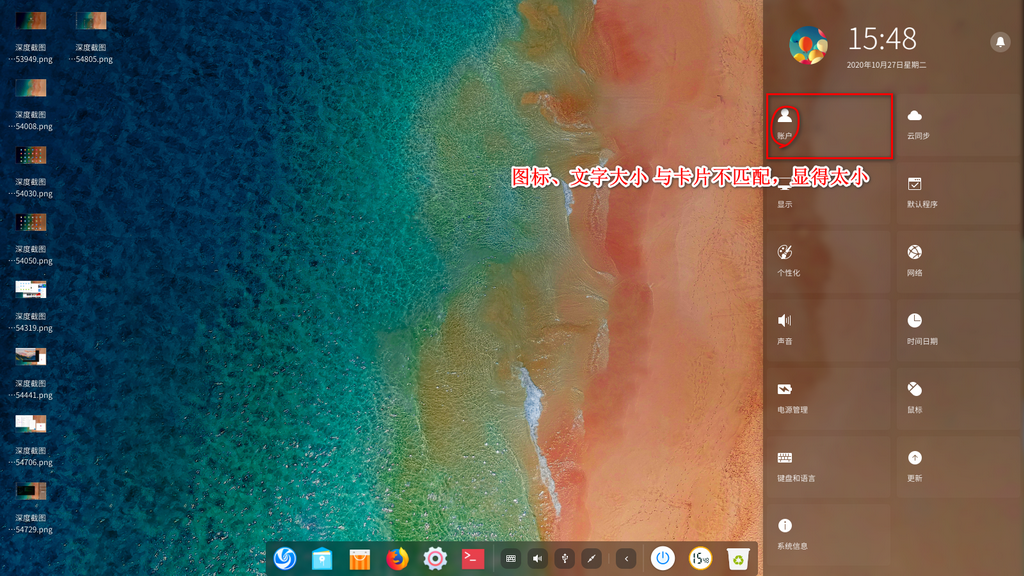Image resolution: width=1024 pixels, height=576 pixels.
Task: Open the 电源管理 power management card
Action: [828, 398]
